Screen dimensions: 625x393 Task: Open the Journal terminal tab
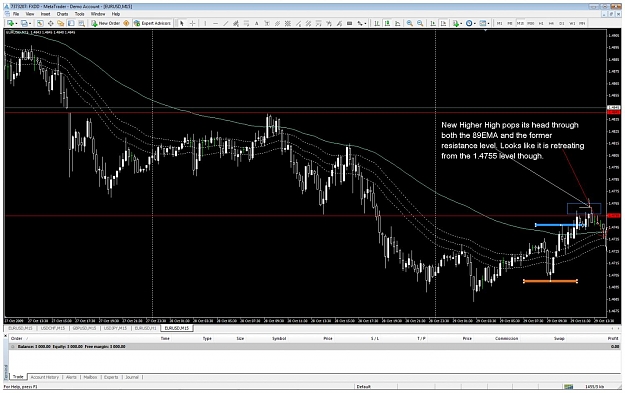tap(132, 377)
